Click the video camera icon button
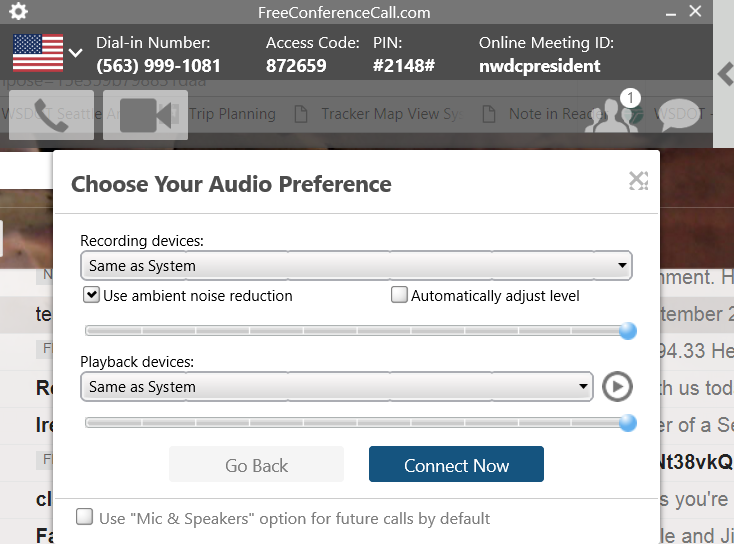The image size is (734, 544). 145,115
